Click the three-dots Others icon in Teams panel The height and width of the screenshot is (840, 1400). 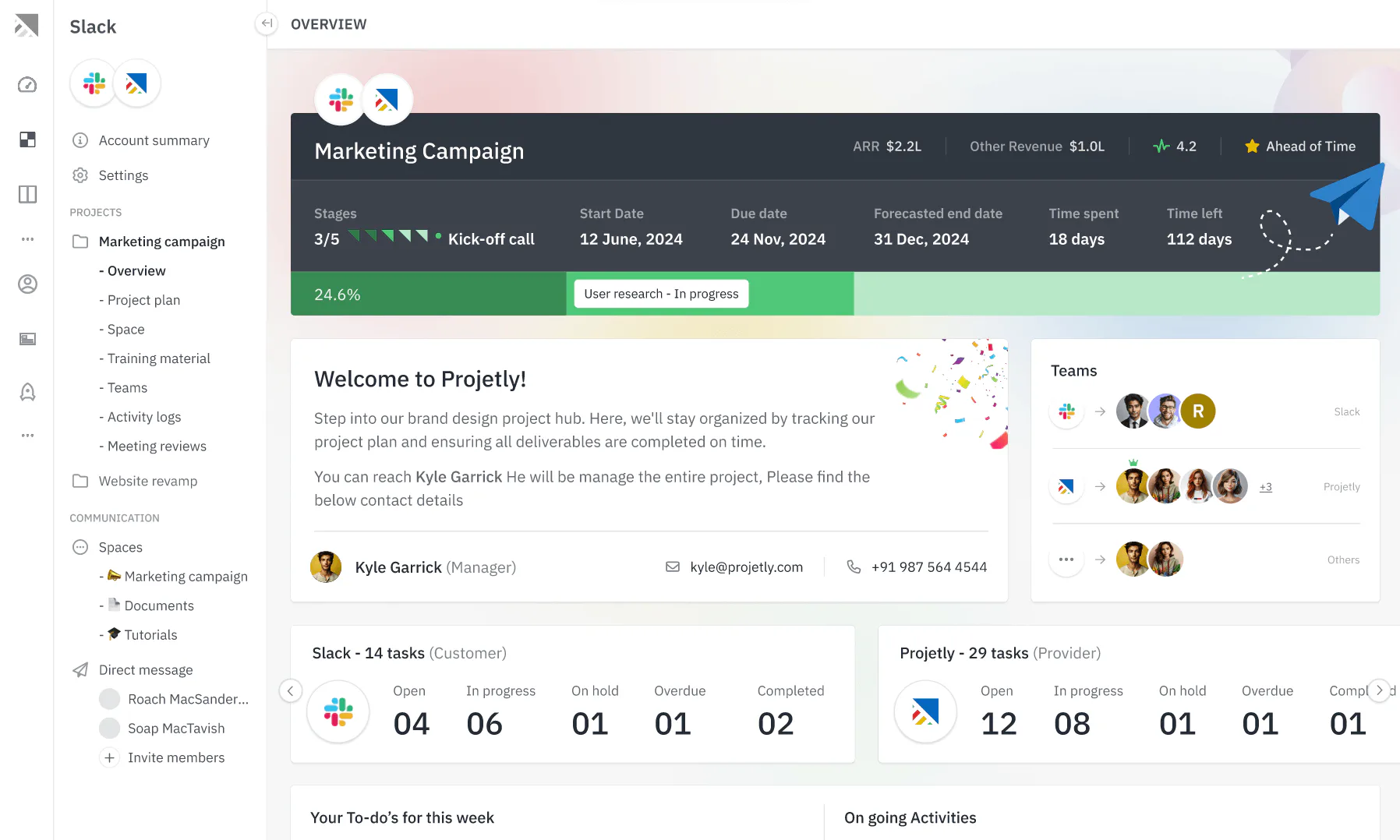1066,559
